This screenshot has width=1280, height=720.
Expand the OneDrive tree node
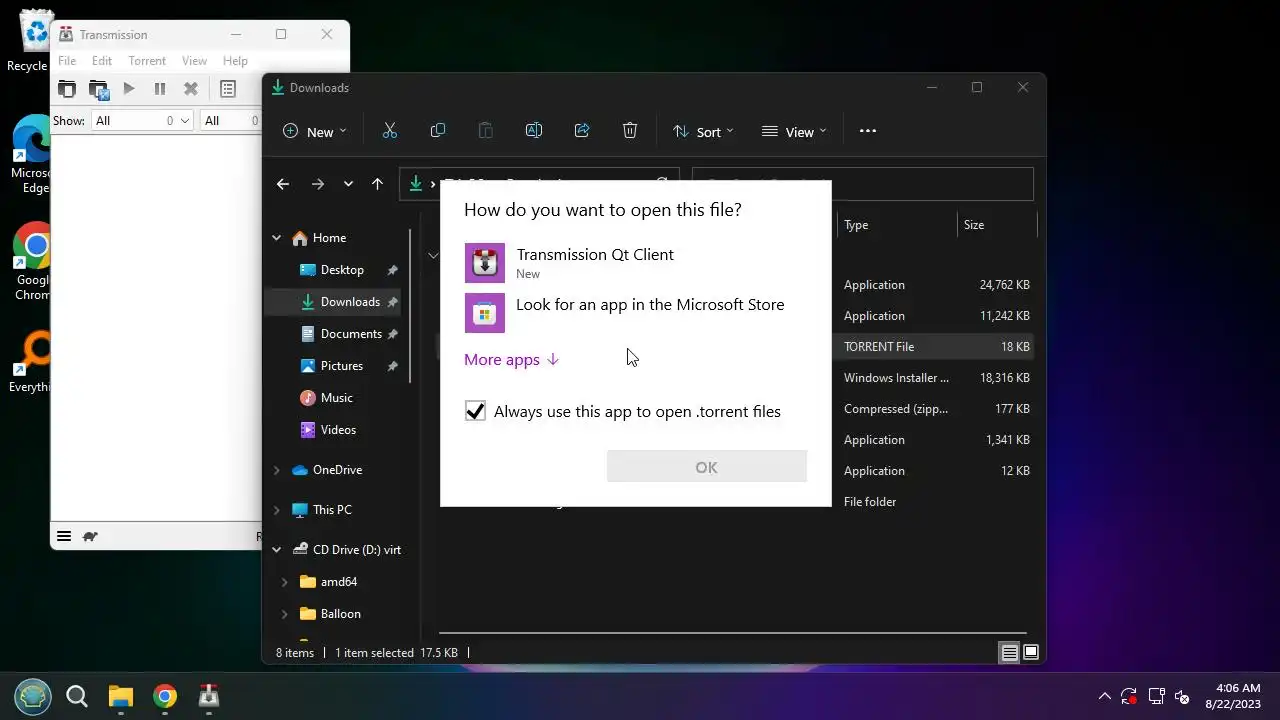point(277,470)
